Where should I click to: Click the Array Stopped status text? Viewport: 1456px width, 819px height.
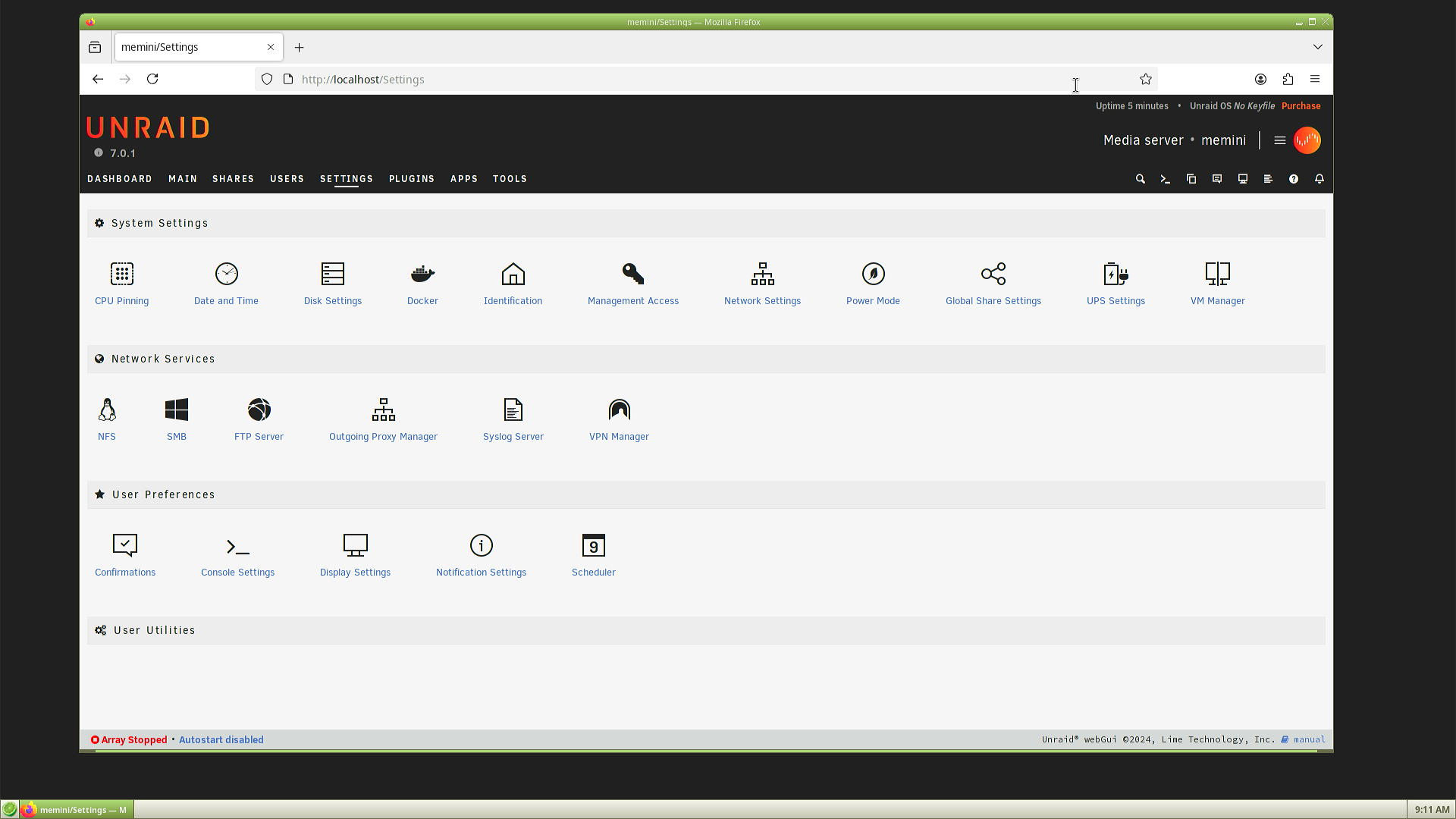(x=133, y=740)
